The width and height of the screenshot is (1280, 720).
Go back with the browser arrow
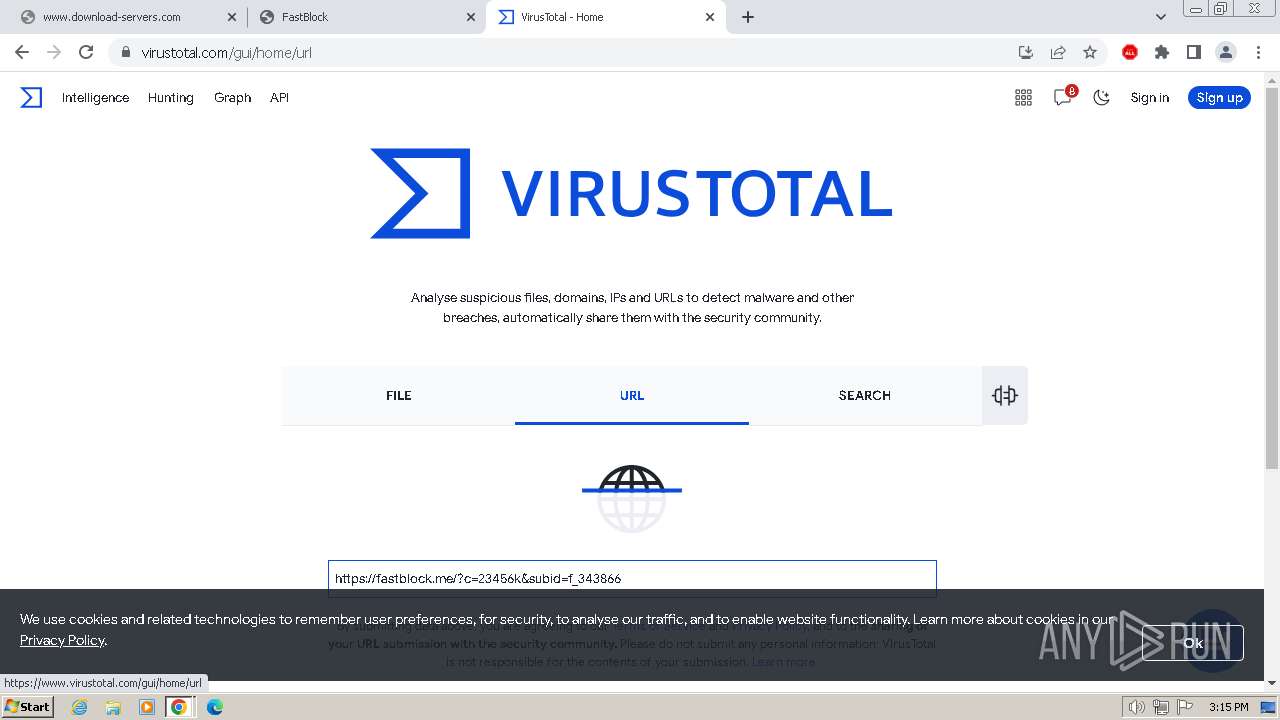22,52
